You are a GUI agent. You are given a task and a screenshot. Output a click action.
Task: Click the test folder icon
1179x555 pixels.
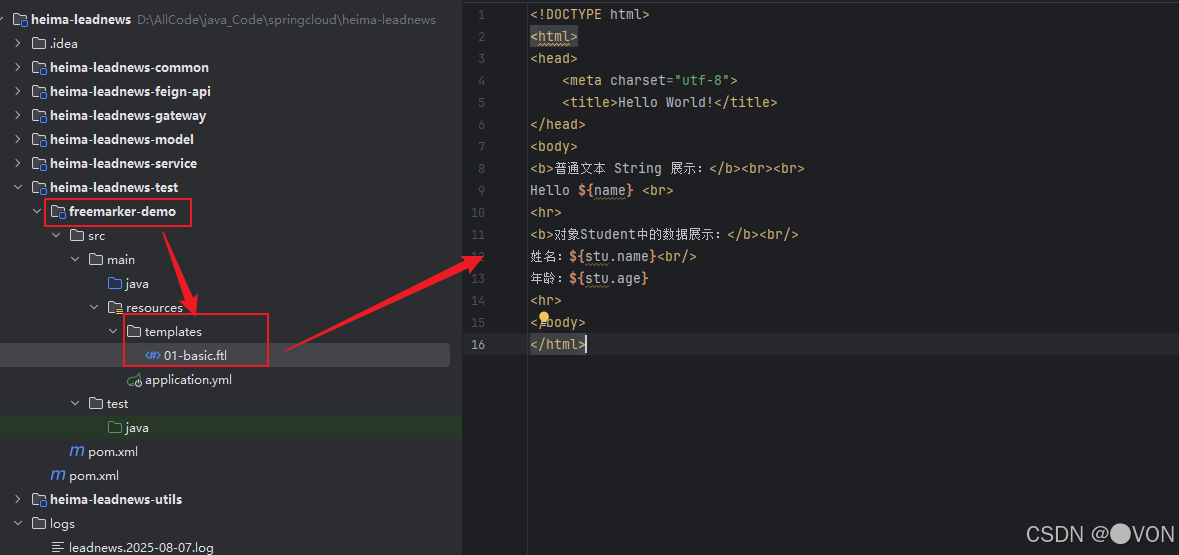[95, 404]
